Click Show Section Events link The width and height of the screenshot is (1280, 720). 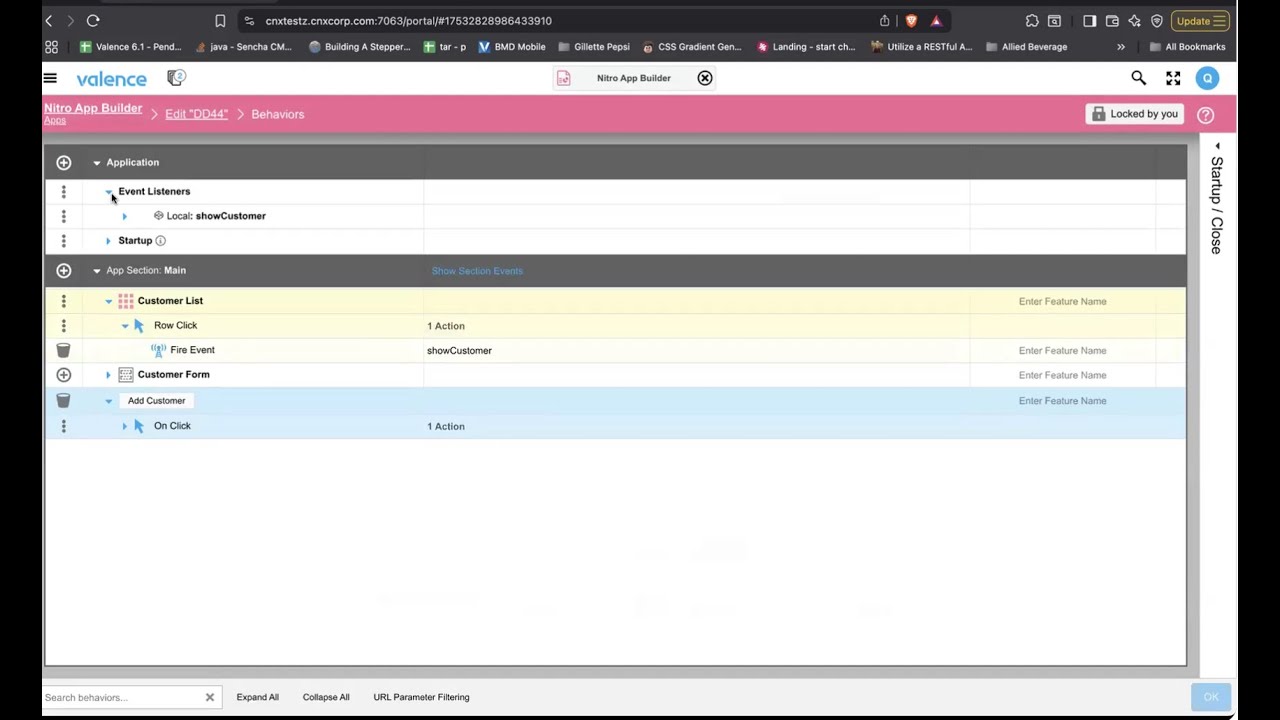477,271
